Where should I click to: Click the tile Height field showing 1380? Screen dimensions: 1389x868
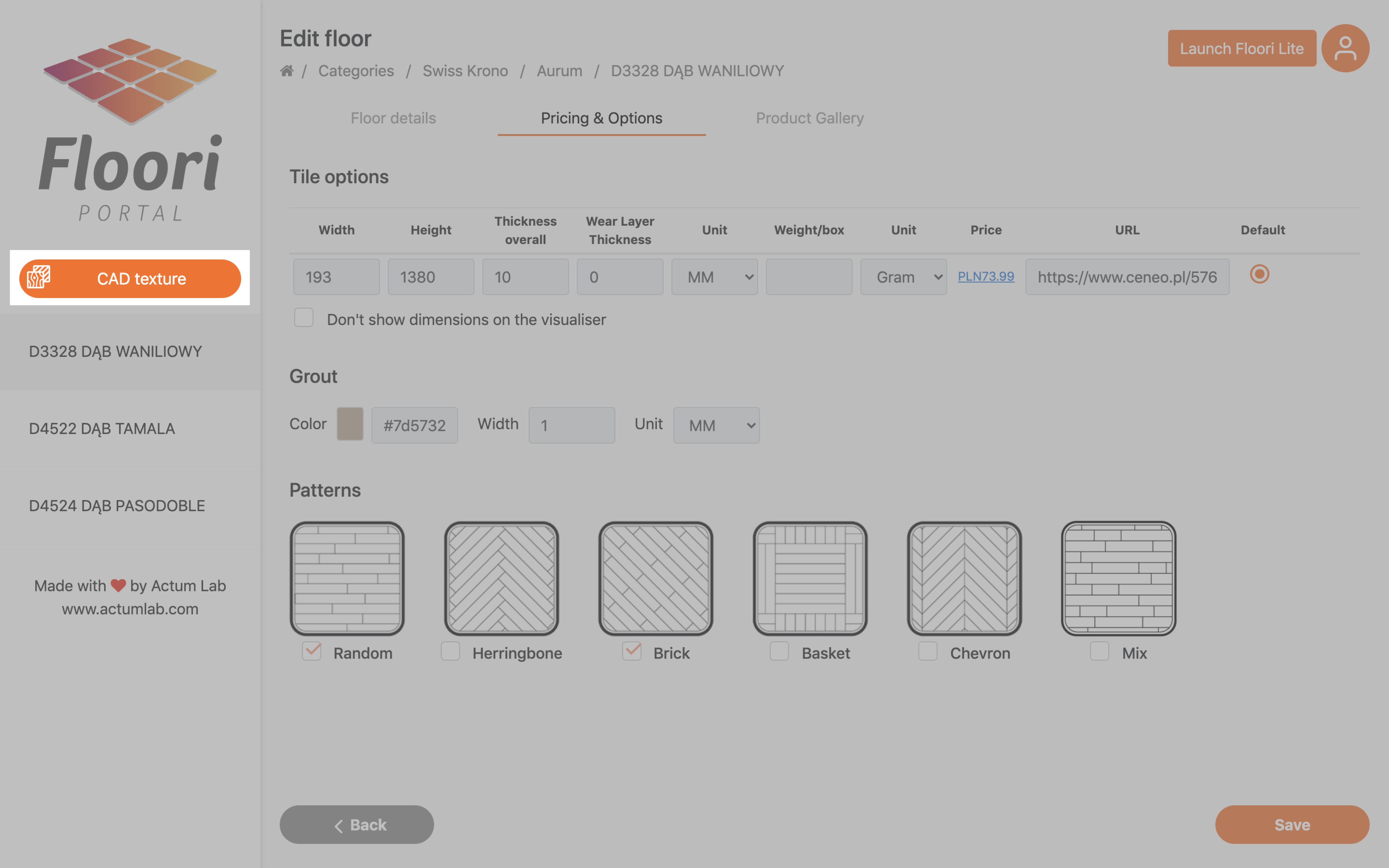pos(431,277)
